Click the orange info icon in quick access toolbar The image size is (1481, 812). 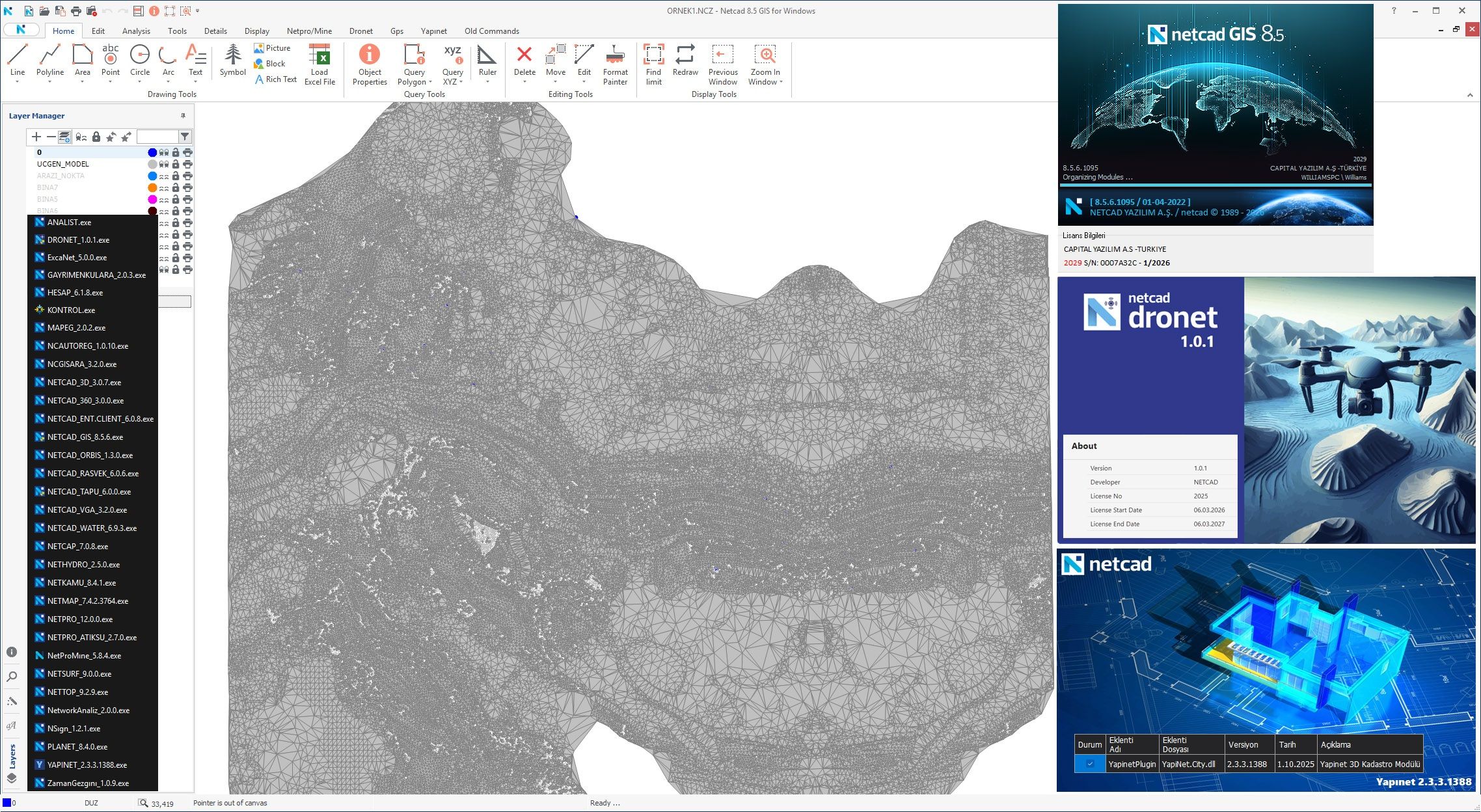click(x=154, y=11)
